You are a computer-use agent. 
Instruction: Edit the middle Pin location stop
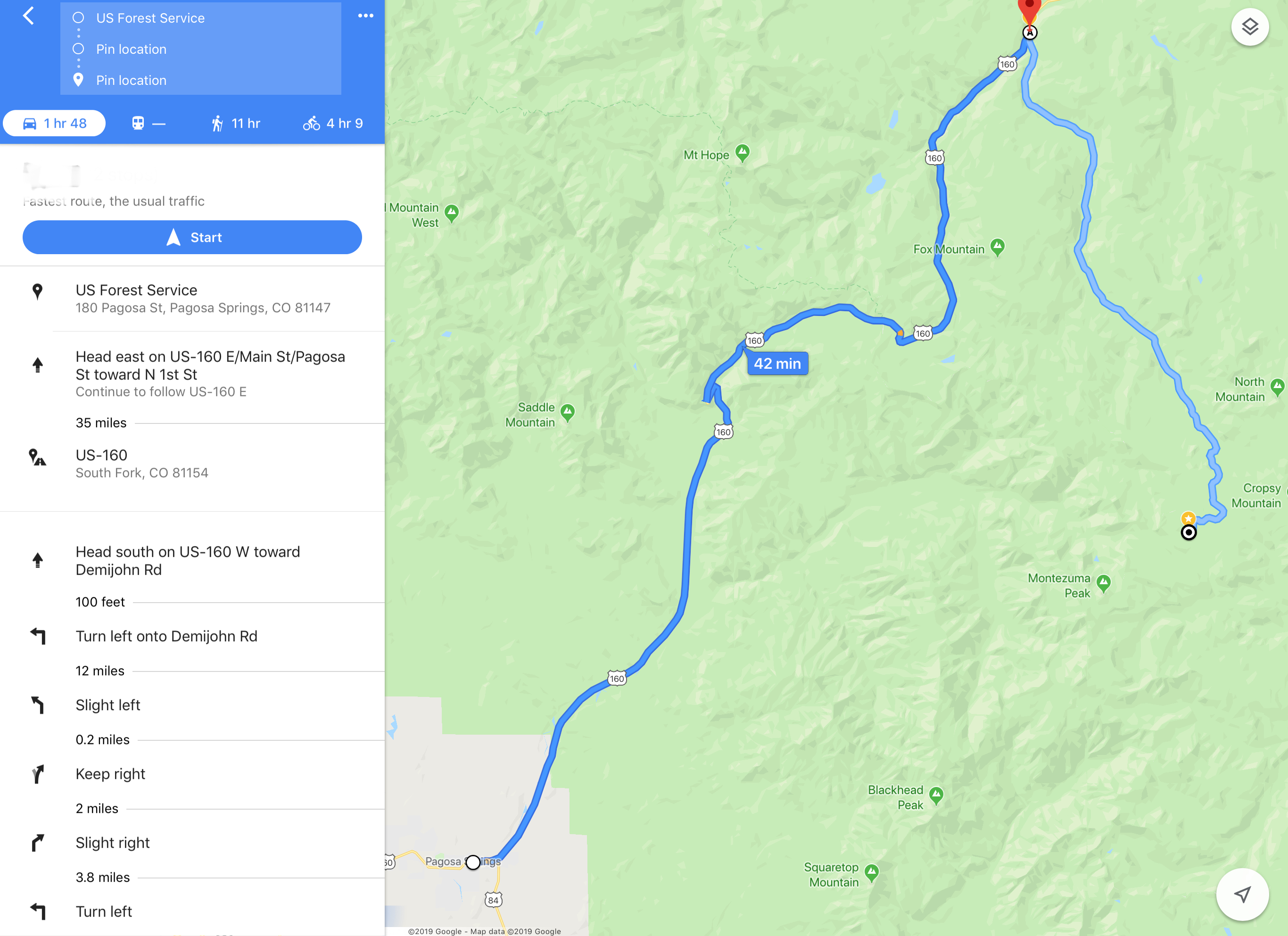coord(201,50)
